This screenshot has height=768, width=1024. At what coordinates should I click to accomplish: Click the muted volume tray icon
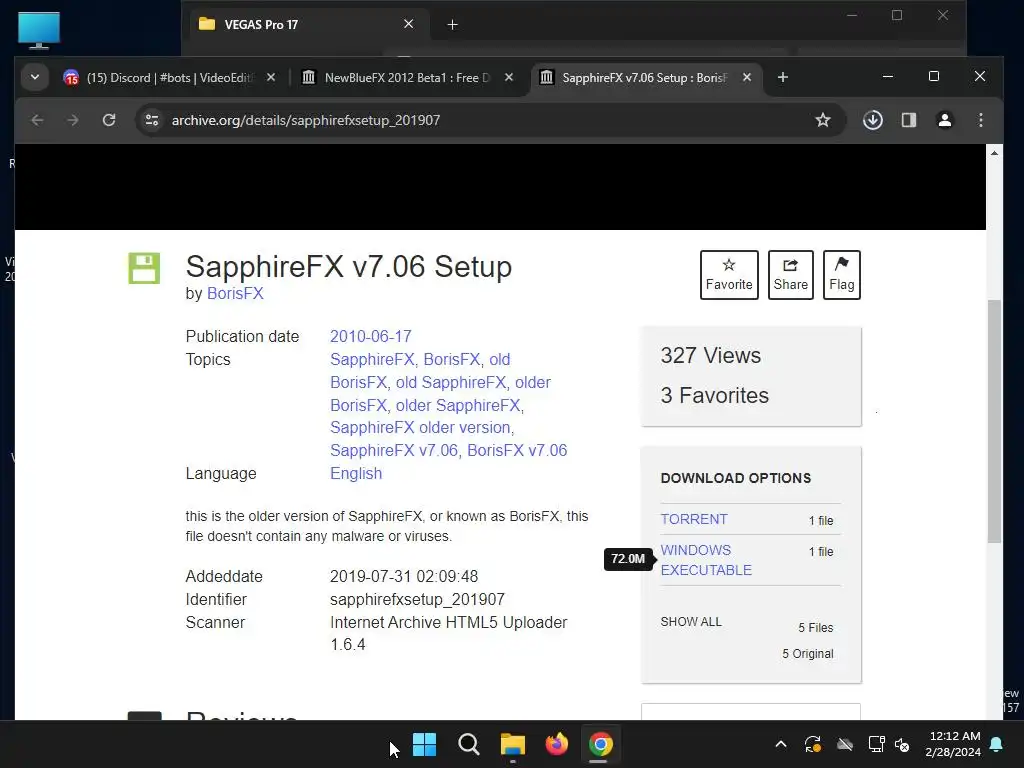point(902,744)
